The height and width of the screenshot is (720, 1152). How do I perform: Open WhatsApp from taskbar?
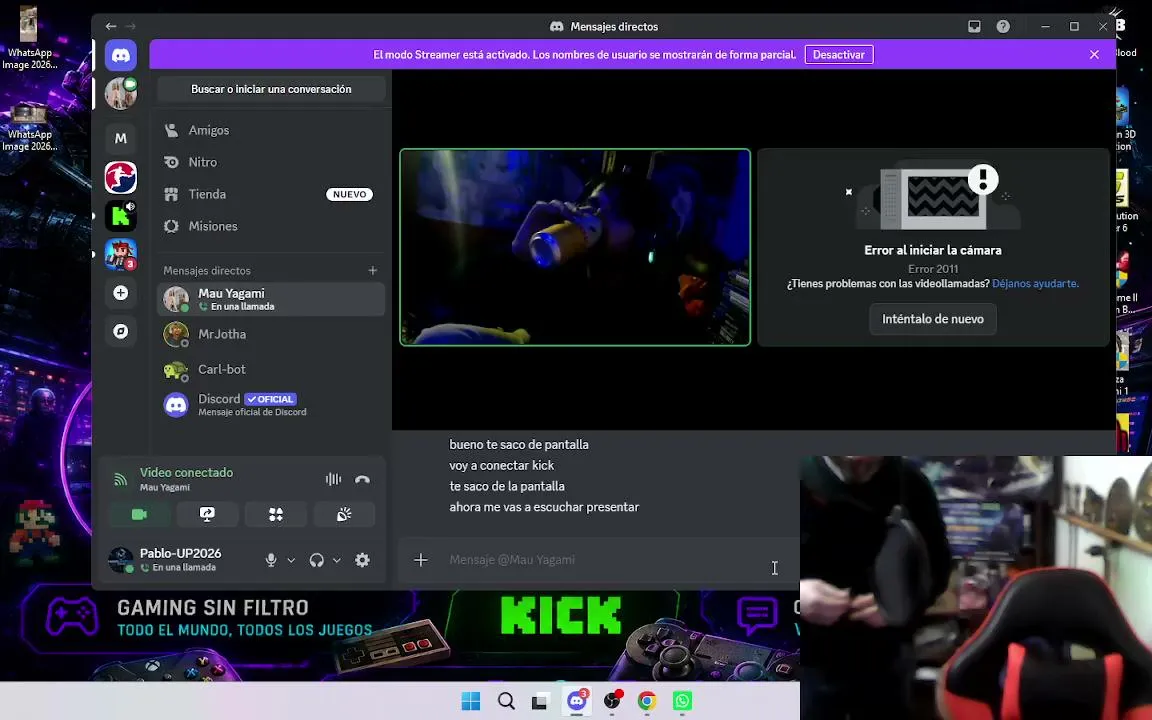point(683,701)
